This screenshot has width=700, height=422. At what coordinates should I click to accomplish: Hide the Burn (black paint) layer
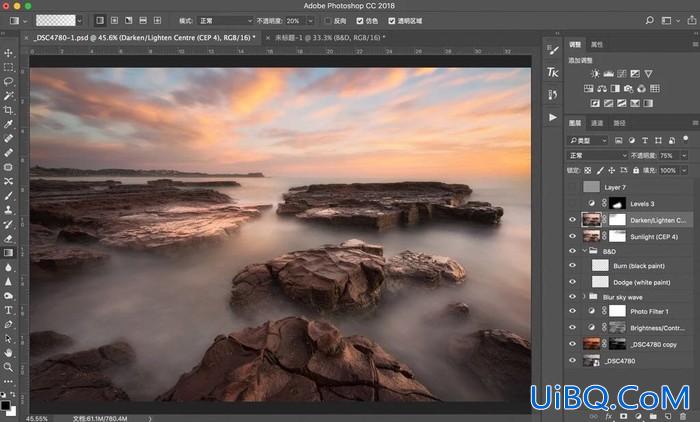(572, 266)
